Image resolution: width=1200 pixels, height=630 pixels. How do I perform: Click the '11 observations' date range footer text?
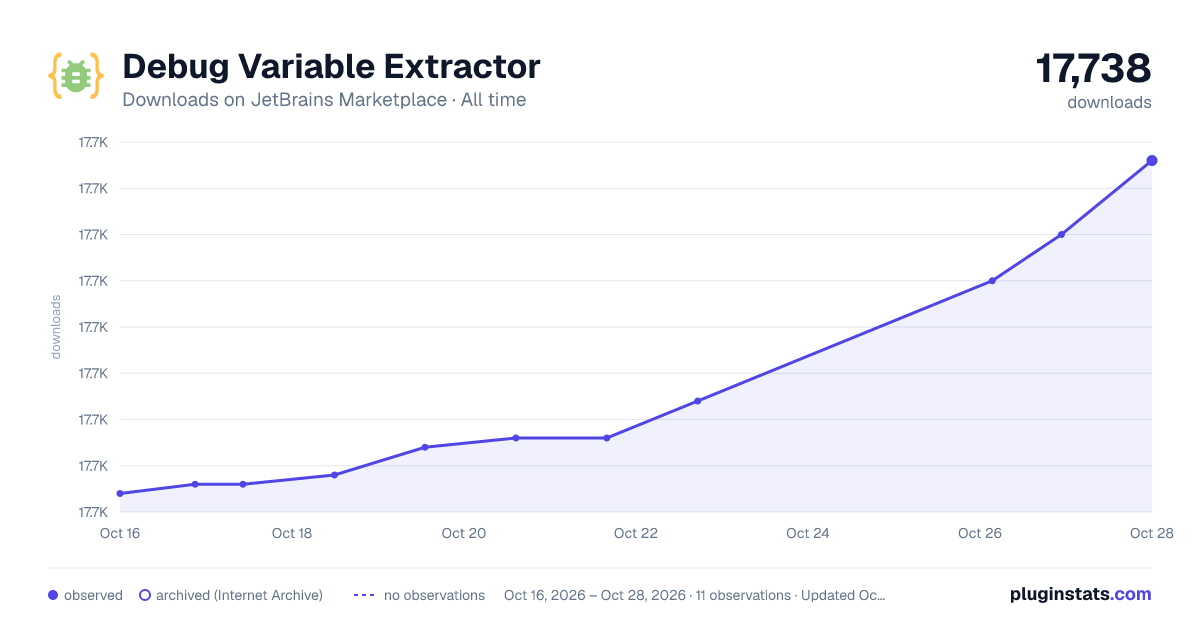tap(695, 595)
